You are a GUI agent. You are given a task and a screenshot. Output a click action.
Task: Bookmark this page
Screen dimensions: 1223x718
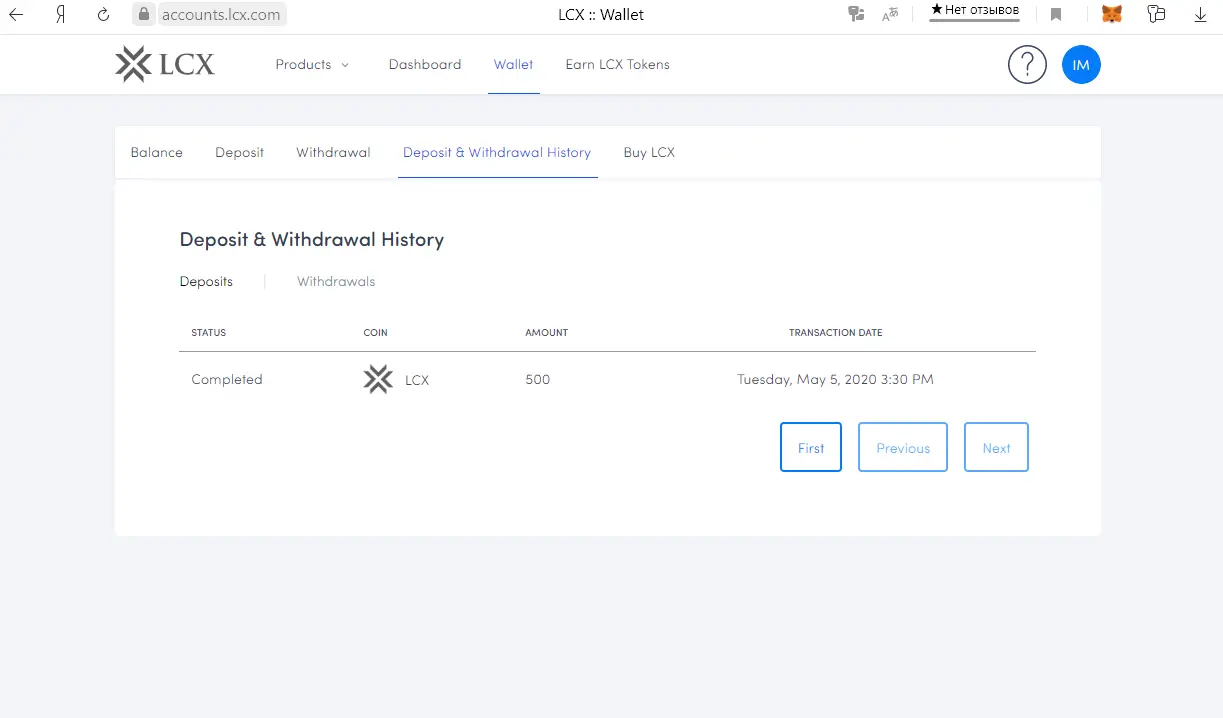point(1056,15)
